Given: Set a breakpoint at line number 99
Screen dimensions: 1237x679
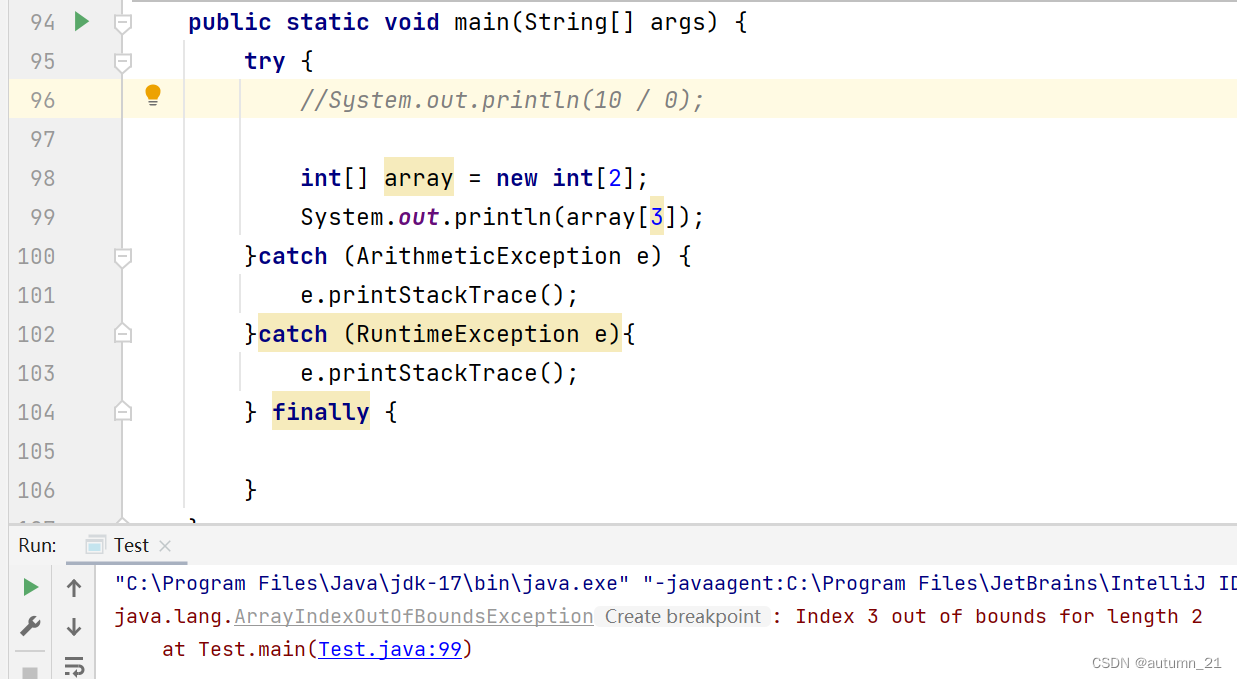Looking at the screenshot, I should pyautogui.click(x=43, y=218).
